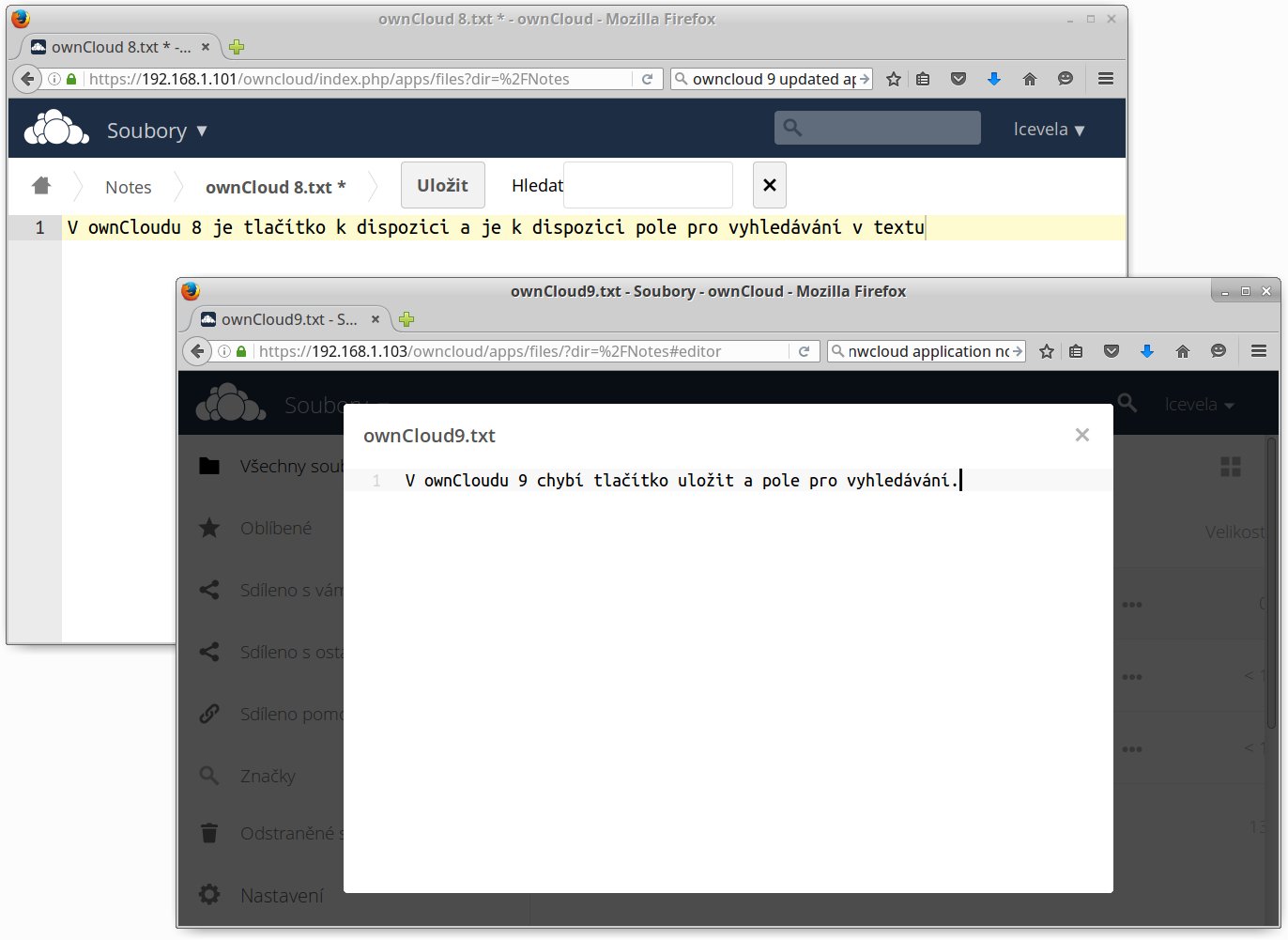
Task: Toggle grid view icon in ownCloud9 files
Action: coord(1231,467)
